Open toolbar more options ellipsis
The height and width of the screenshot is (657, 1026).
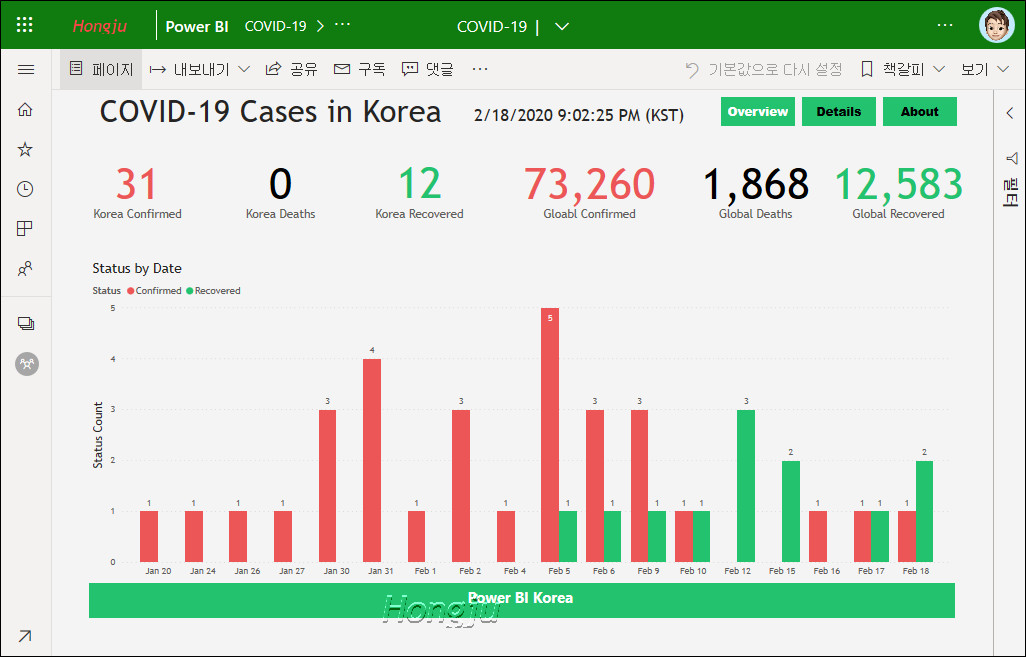[x=480, y=69]
